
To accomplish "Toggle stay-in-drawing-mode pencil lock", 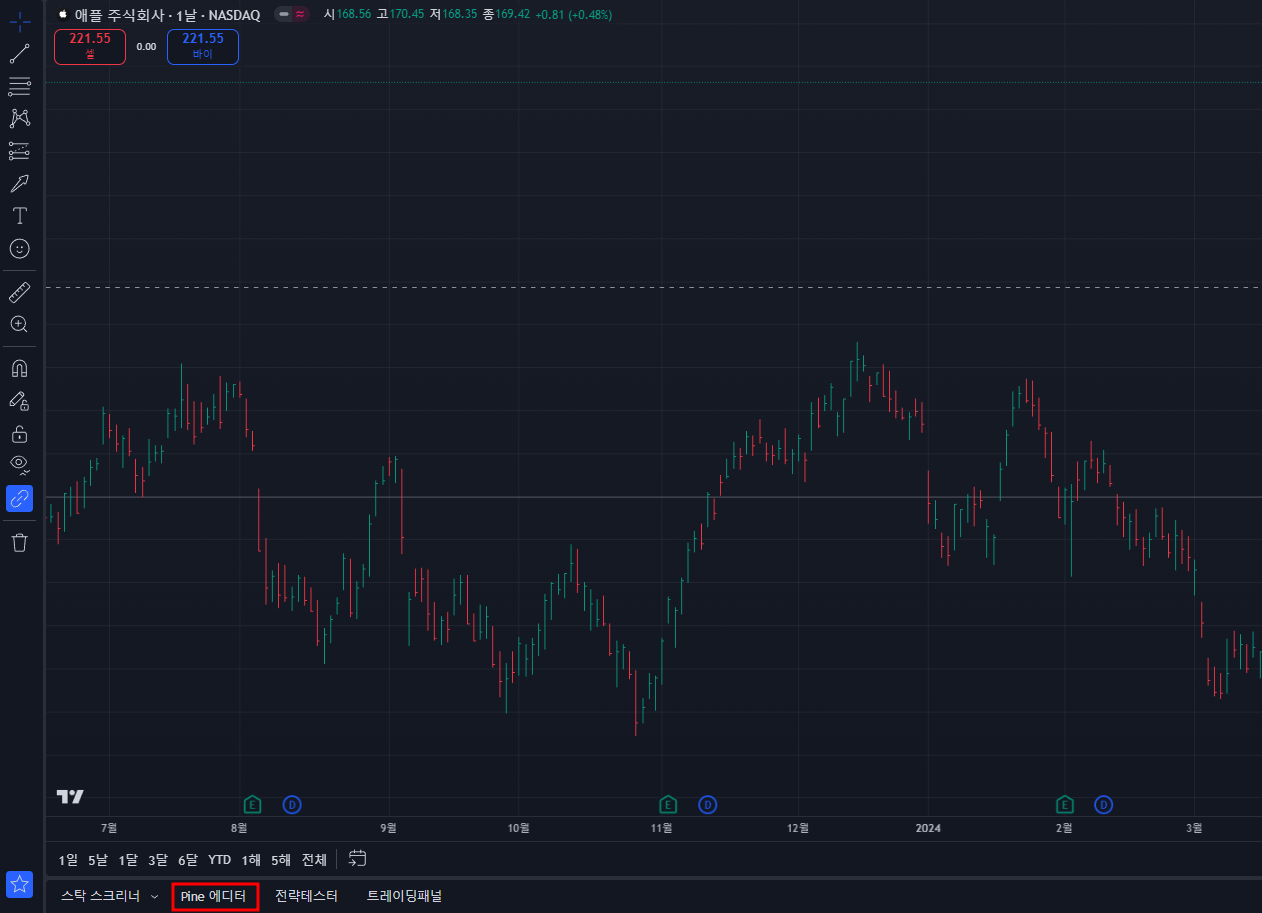I will coord(19,401).
